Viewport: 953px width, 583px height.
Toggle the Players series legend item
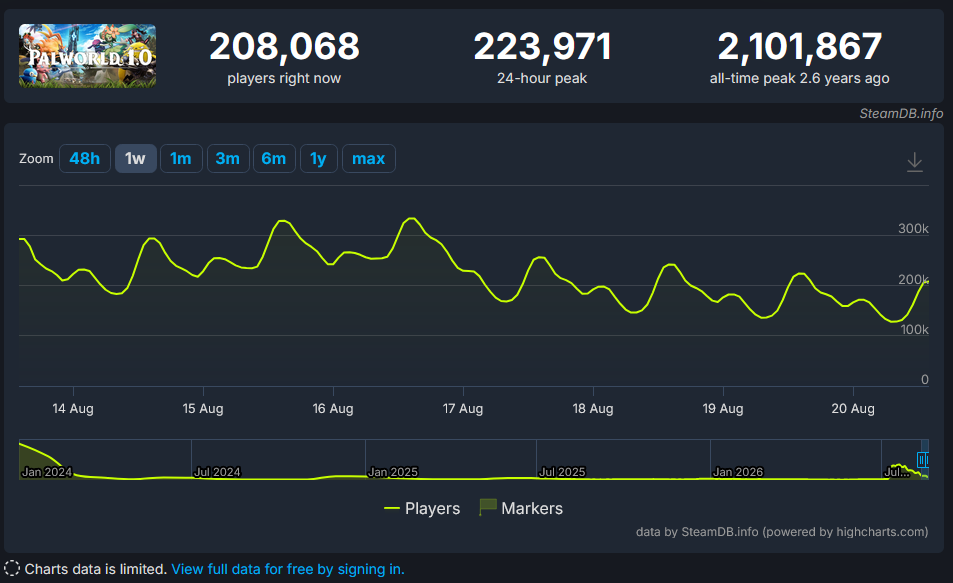tap(422, 508)
